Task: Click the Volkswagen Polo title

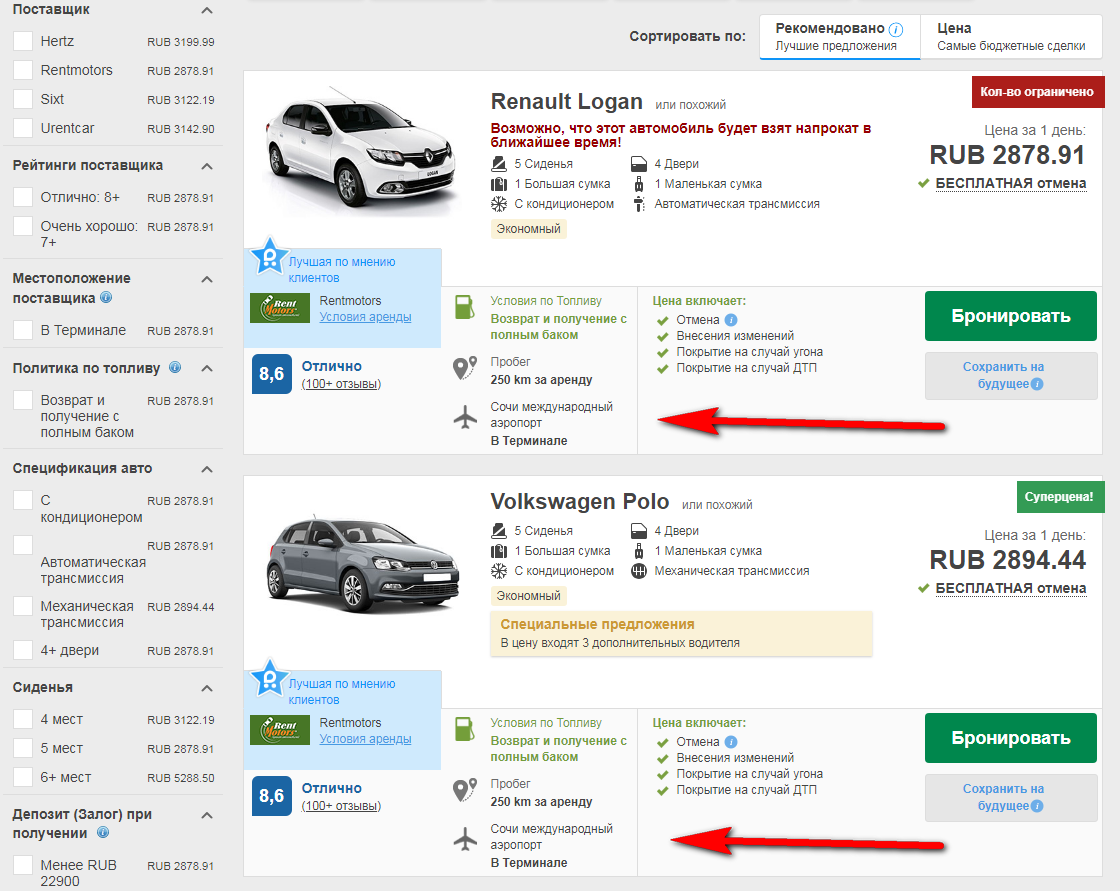Action: (579, 502)
